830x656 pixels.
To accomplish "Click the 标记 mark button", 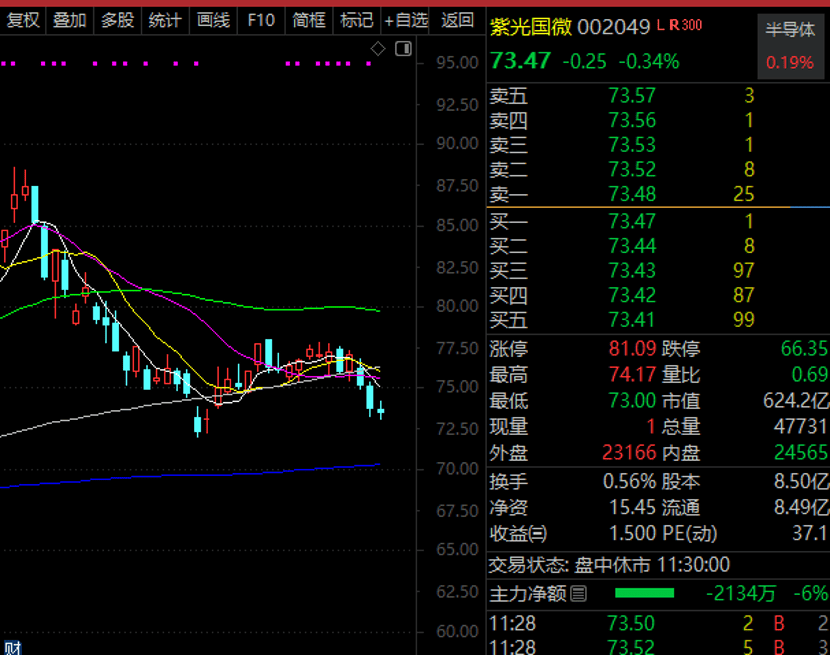I will [356, 21].
